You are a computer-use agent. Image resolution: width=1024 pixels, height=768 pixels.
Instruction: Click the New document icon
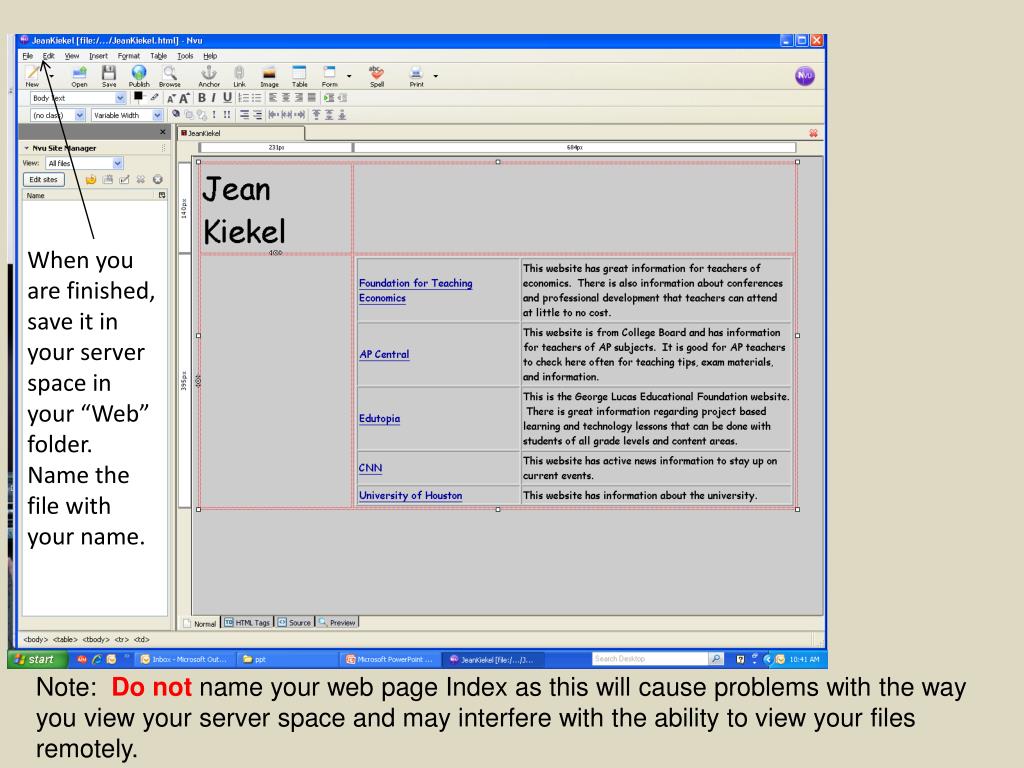[x=32, y=74]
